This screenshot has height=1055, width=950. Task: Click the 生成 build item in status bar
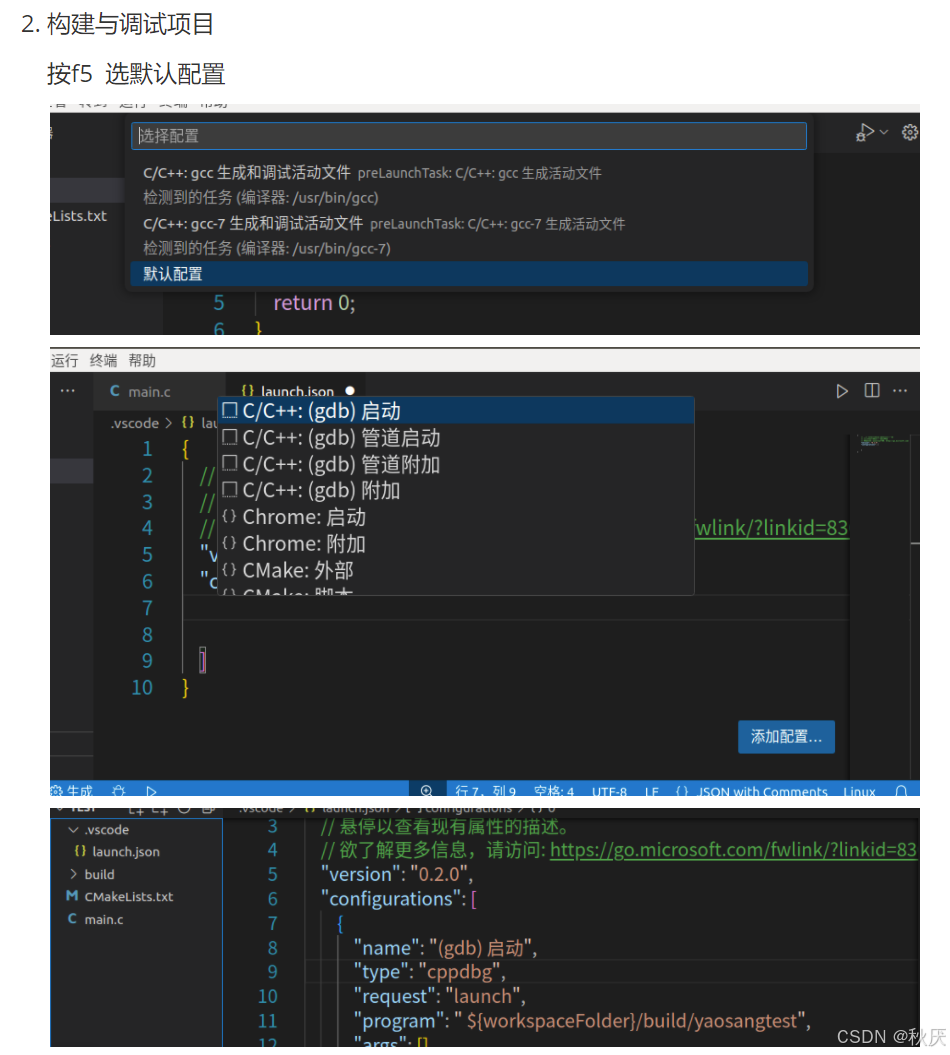pyautogui.click(x=72, y=790)
